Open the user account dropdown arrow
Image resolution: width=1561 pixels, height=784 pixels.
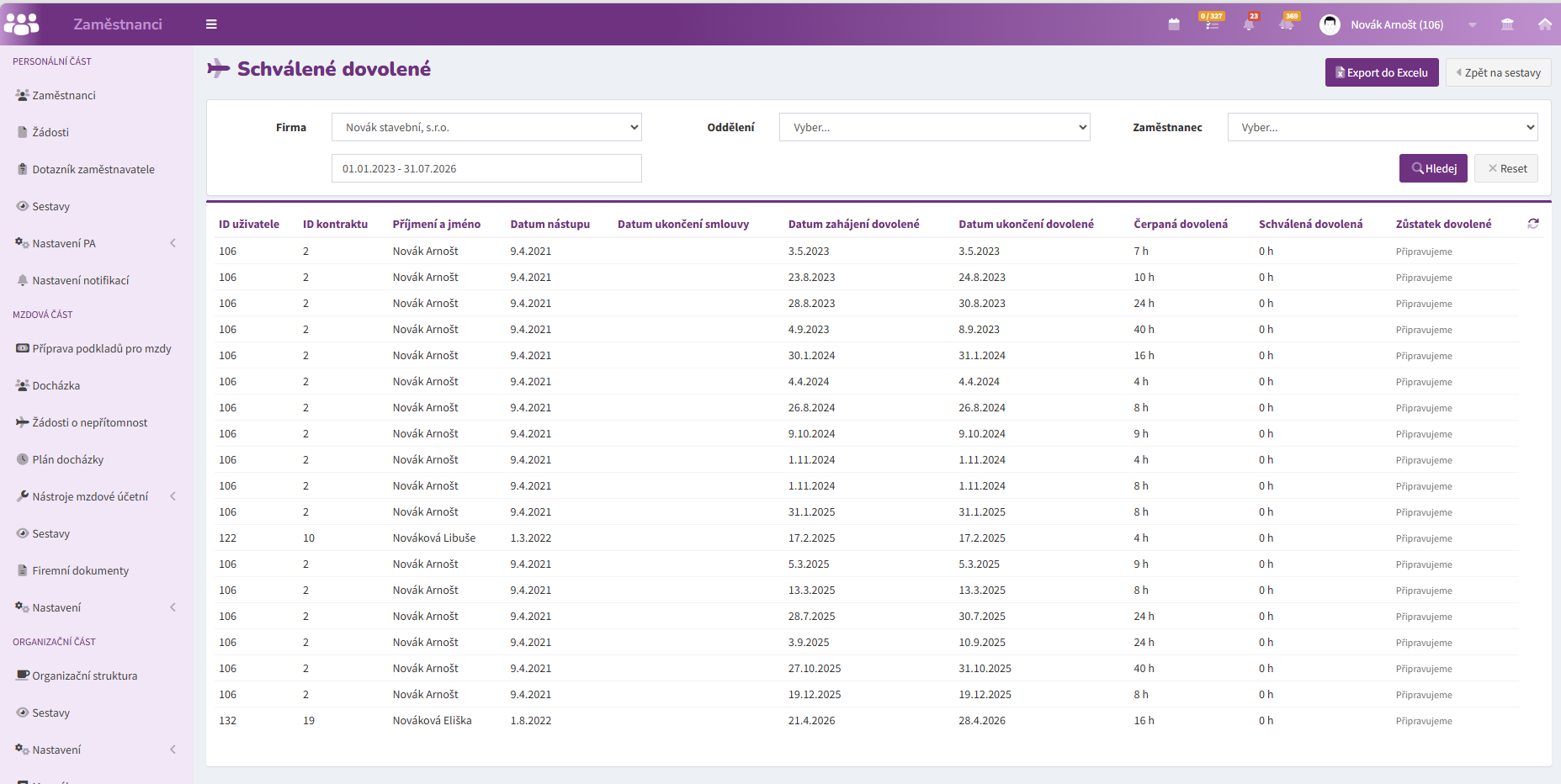1473,25
